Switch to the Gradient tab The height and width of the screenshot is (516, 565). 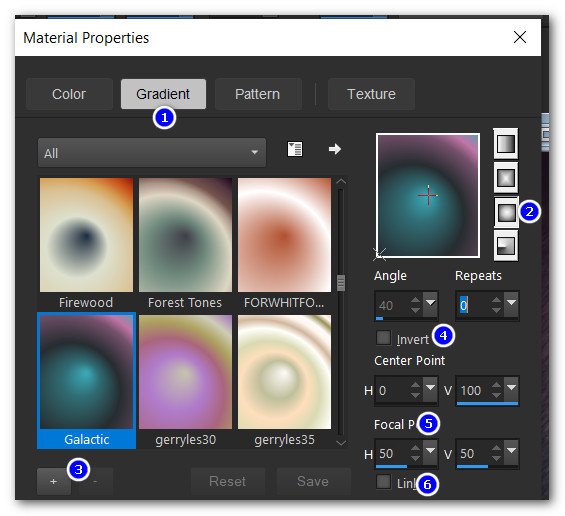pos(163,94)
